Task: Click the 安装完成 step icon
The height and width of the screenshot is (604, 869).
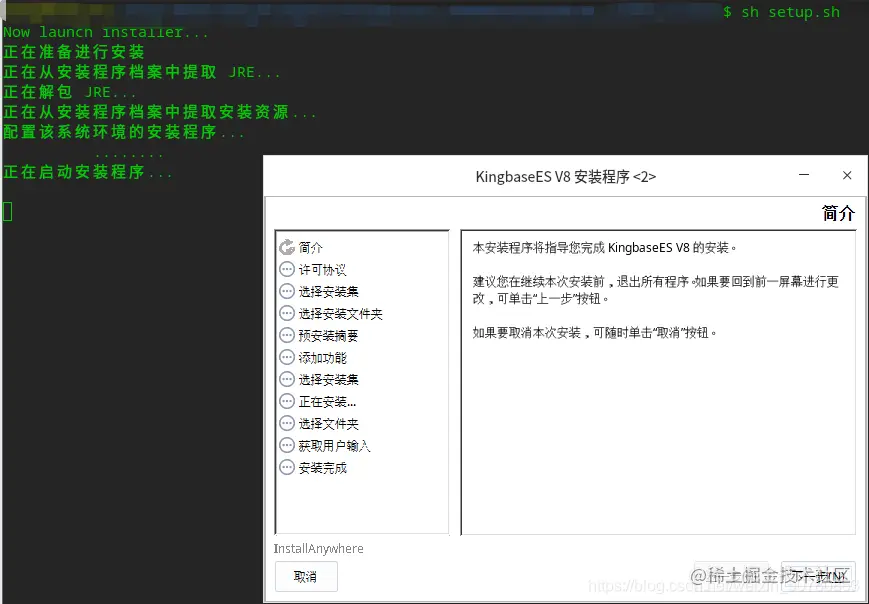Action: tap(288, 467)
